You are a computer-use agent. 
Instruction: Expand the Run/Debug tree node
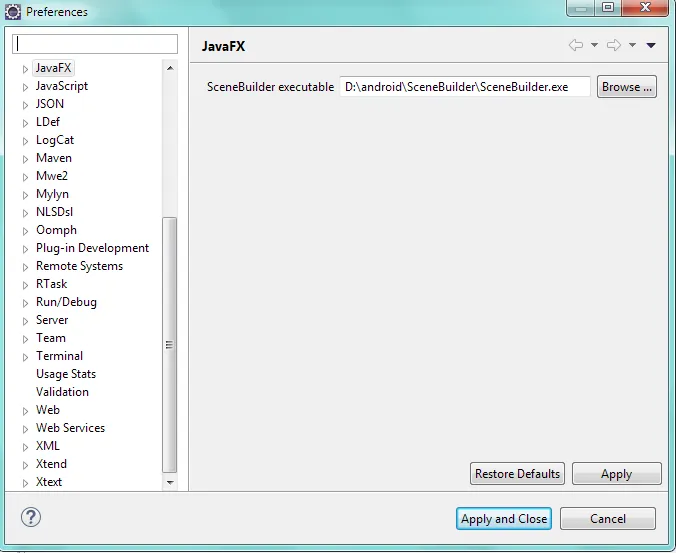click(25, 303)
